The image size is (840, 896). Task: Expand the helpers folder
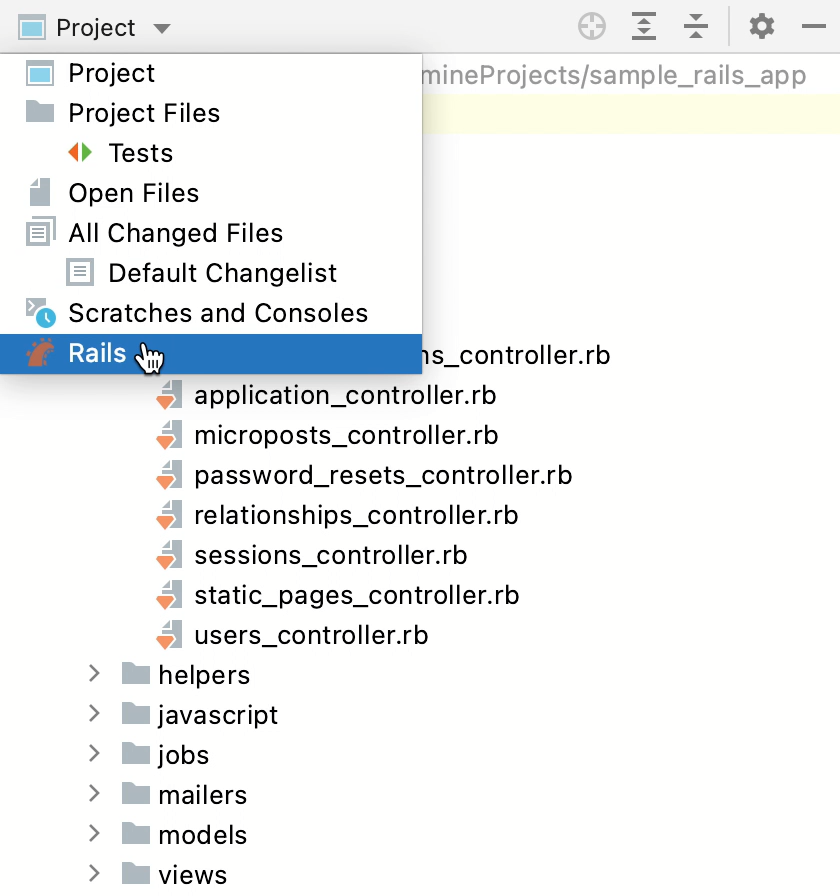pyautogui.click(x=94, y=674)
